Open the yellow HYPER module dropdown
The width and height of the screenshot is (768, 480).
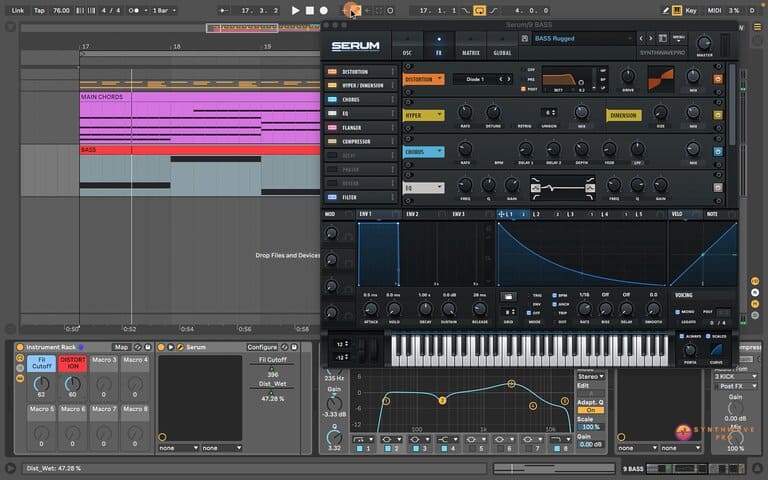[x=423, y=115]
